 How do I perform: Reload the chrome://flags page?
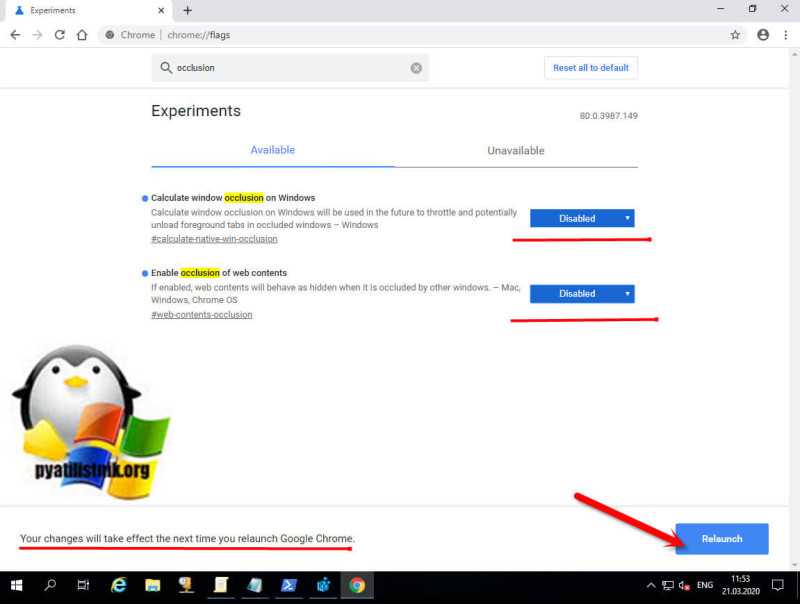[x=60, y=35]
